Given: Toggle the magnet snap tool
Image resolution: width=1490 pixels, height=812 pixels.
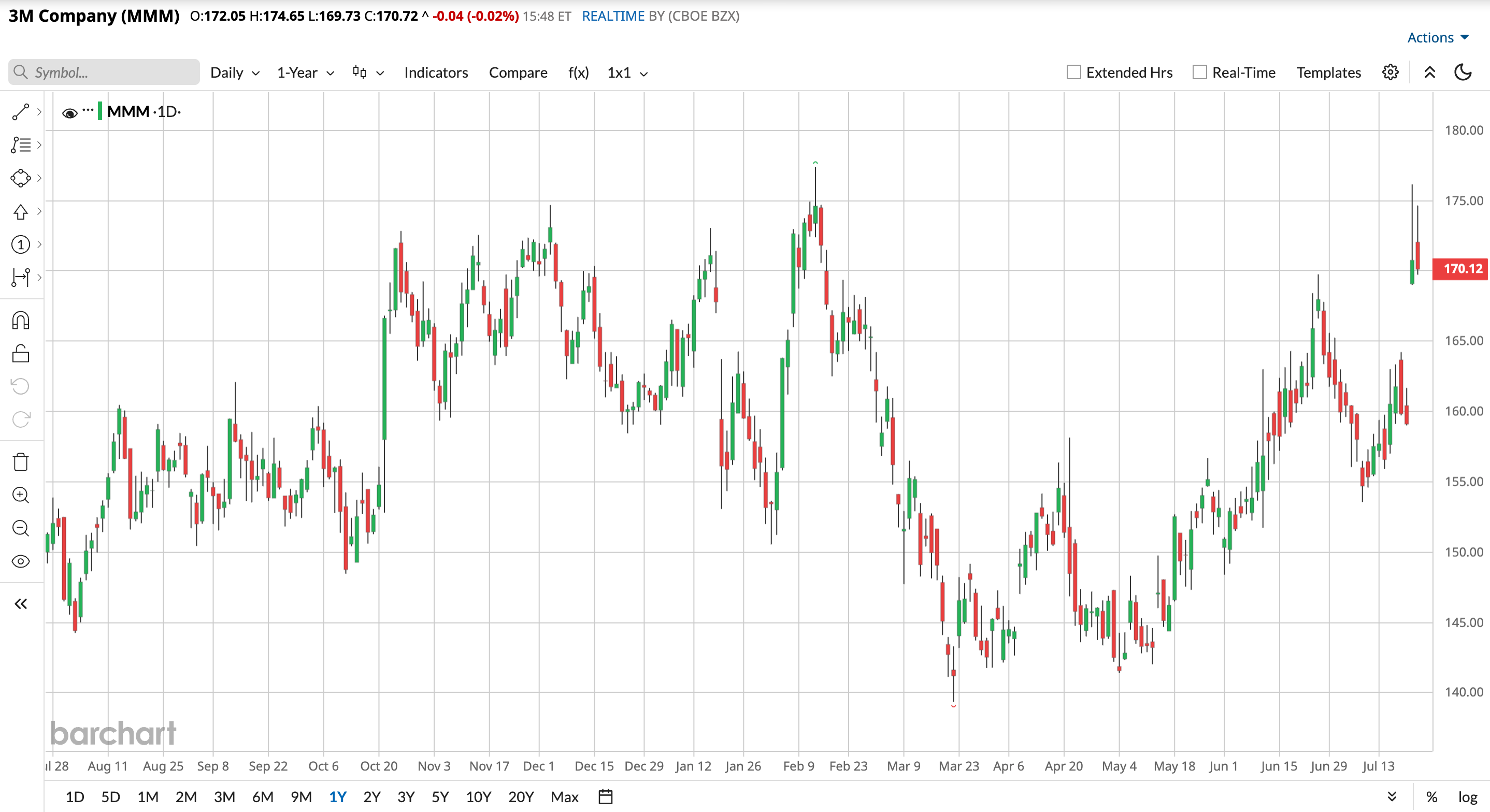Looking at the screenshot, I should click(x=21, y=321).
